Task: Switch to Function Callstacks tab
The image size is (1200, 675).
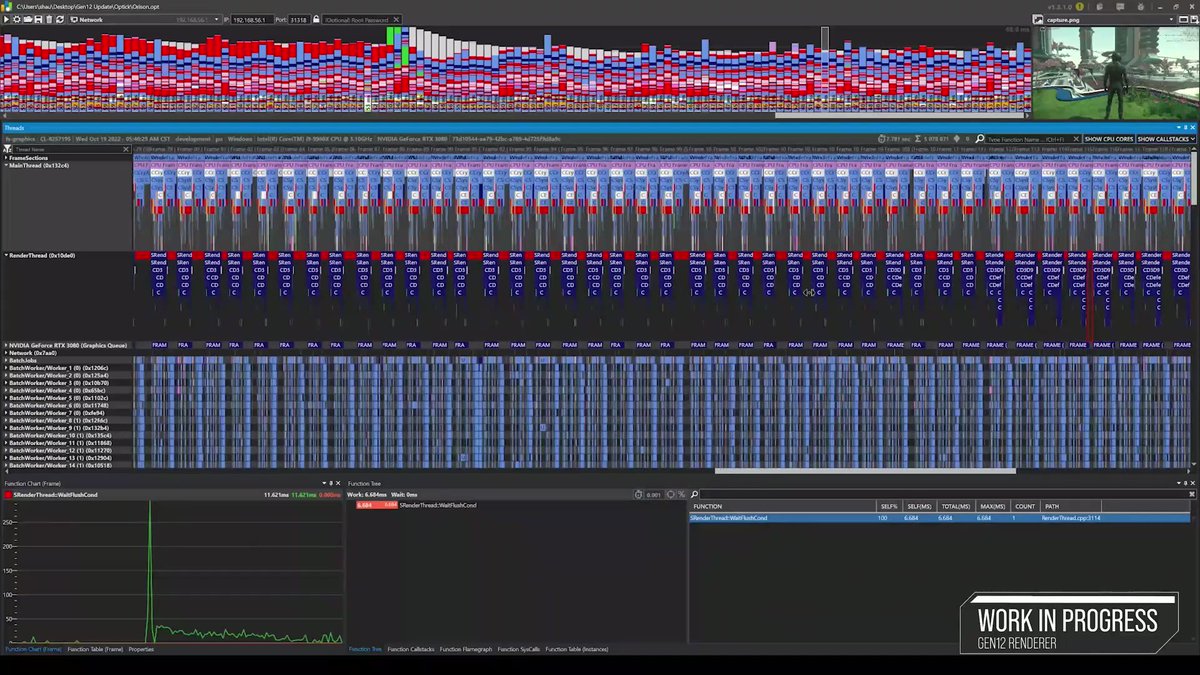Action: tap(411, 649)
